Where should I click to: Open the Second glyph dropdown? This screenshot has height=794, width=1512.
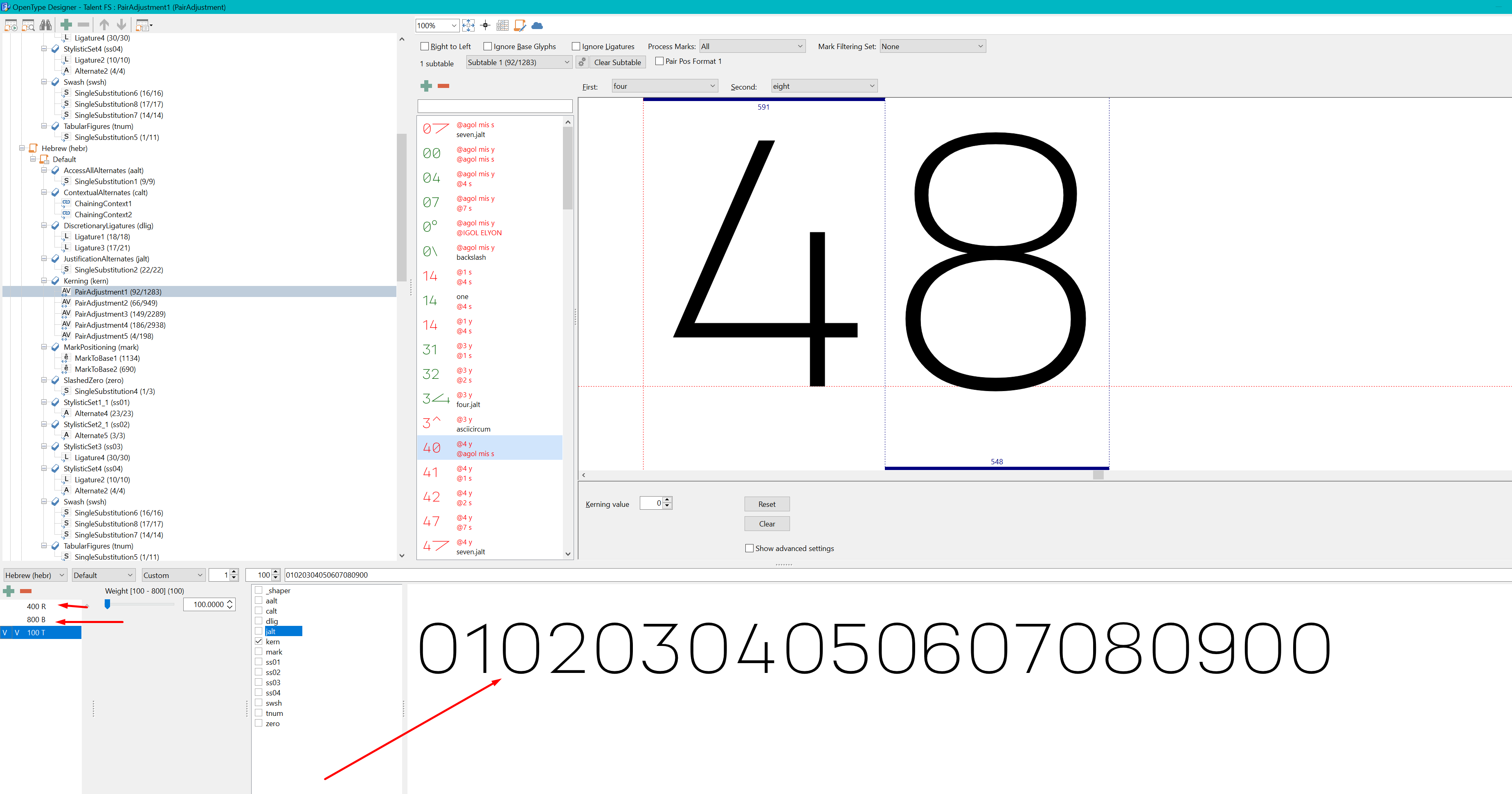coord(824,86)
